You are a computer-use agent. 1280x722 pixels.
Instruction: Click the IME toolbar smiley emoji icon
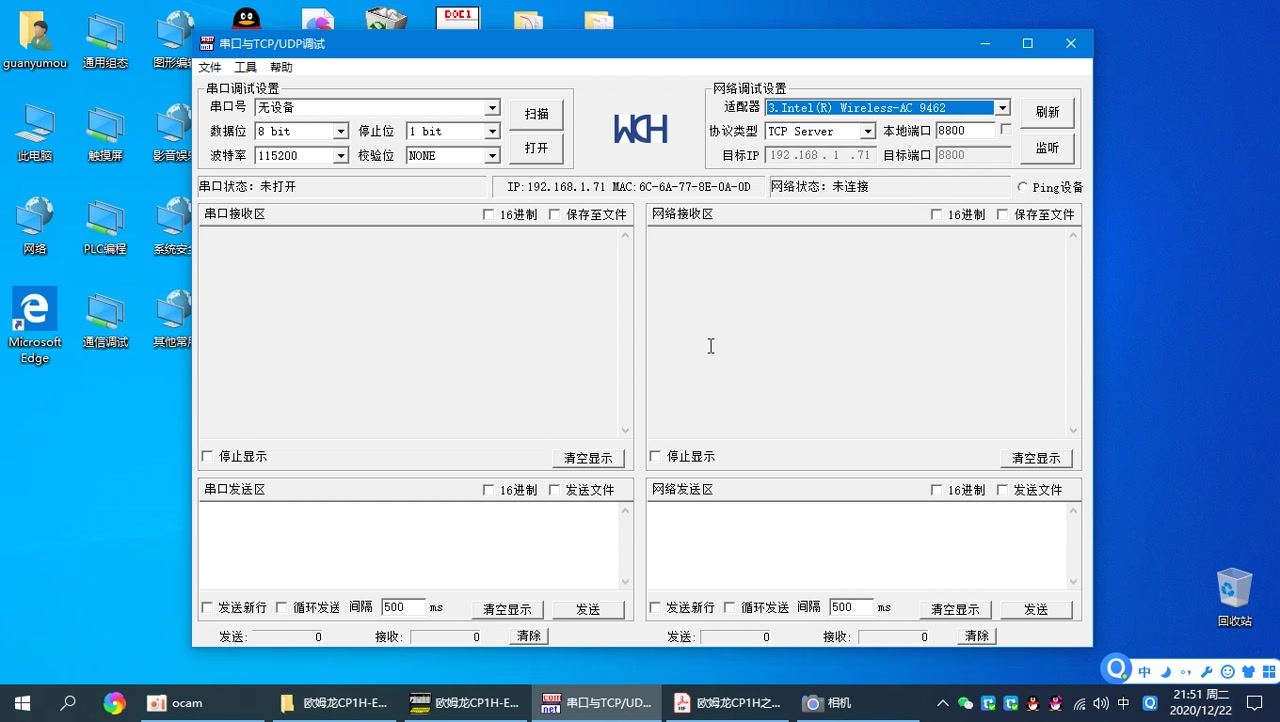click(x=1227, y=672)
